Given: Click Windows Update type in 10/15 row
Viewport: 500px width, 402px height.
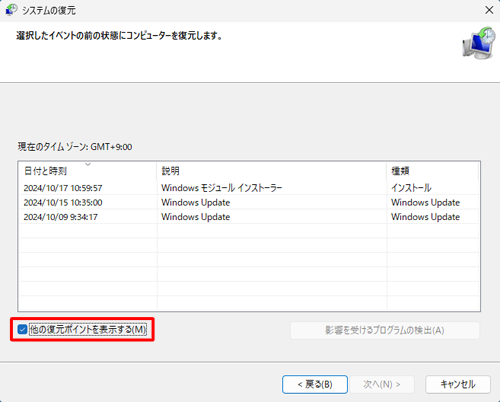Looking at the screenshot, I should 425,203.
